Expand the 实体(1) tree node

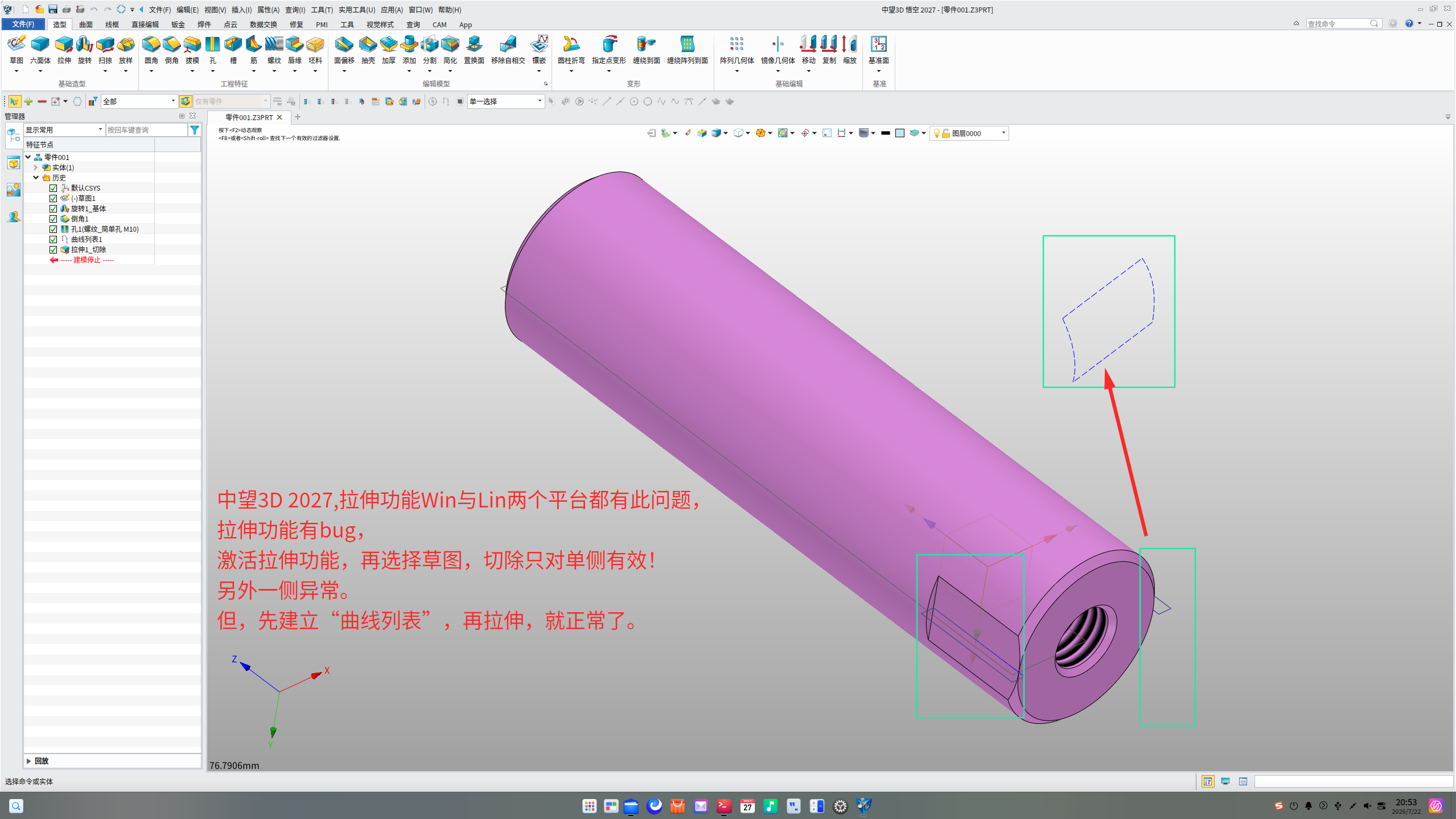[36, 167]
